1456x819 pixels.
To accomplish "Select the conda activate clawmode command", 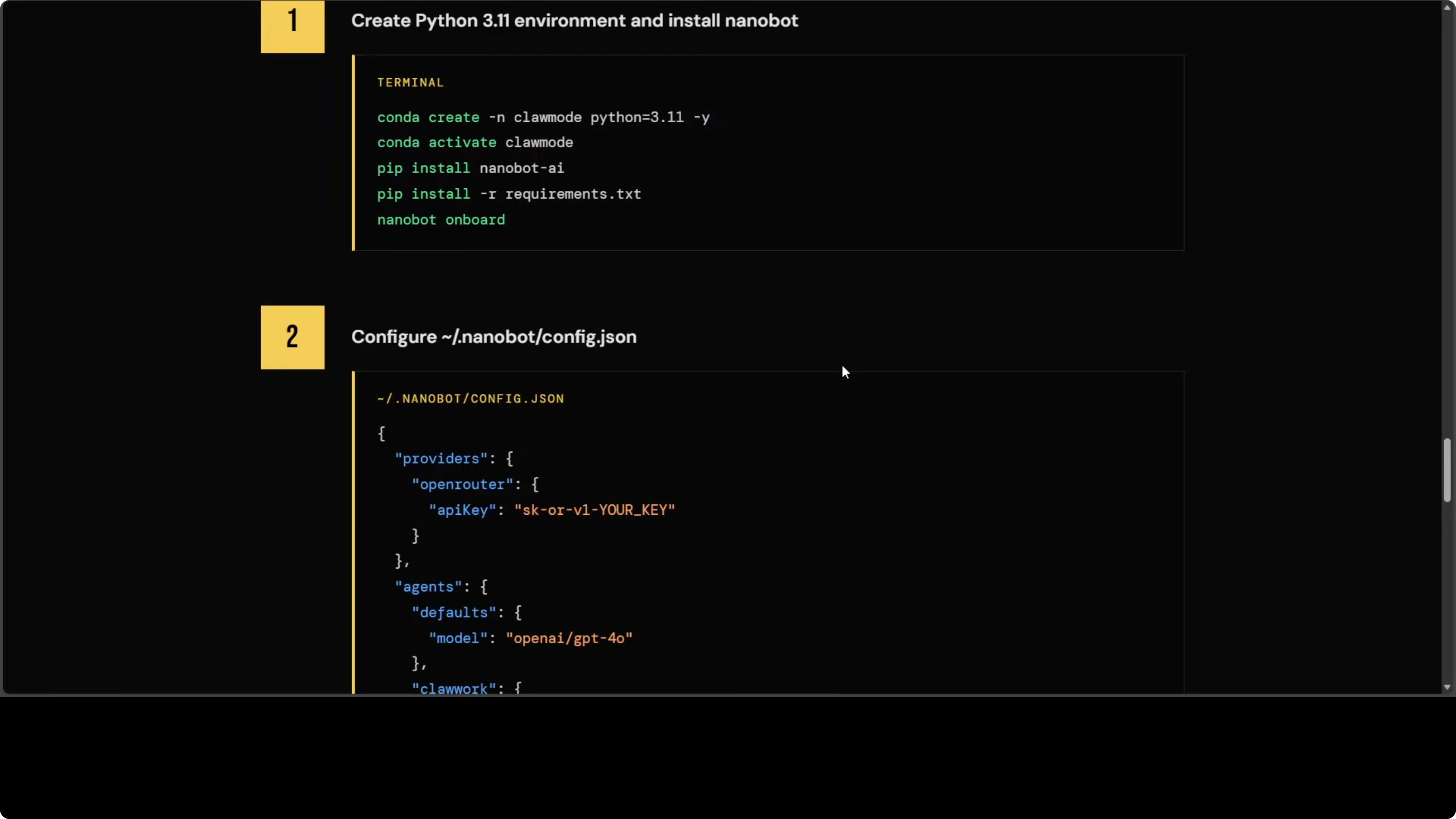I will (x=474, y=142).
